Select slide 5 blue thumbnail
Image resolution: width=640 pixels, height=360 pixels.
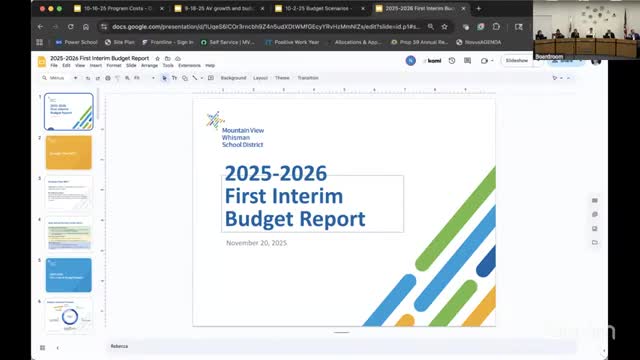69,275
